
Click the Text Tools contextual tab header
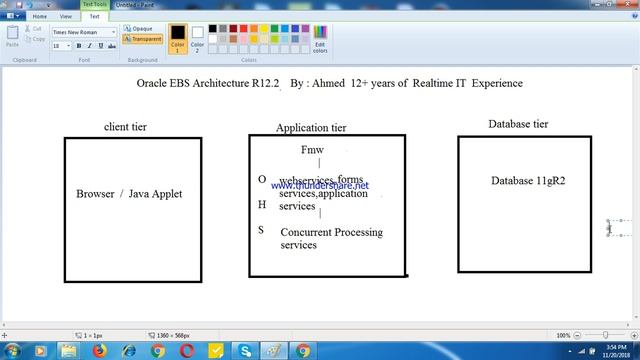94,4
